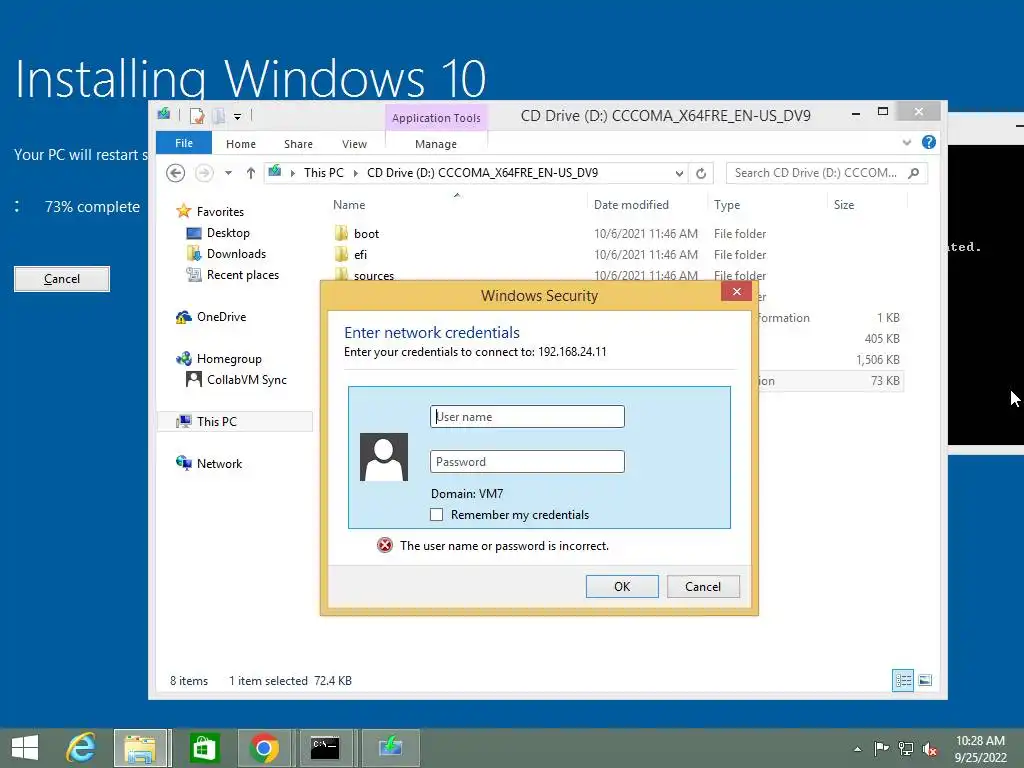Open recent locations dropdown arrow

click(x=228, y=173)
